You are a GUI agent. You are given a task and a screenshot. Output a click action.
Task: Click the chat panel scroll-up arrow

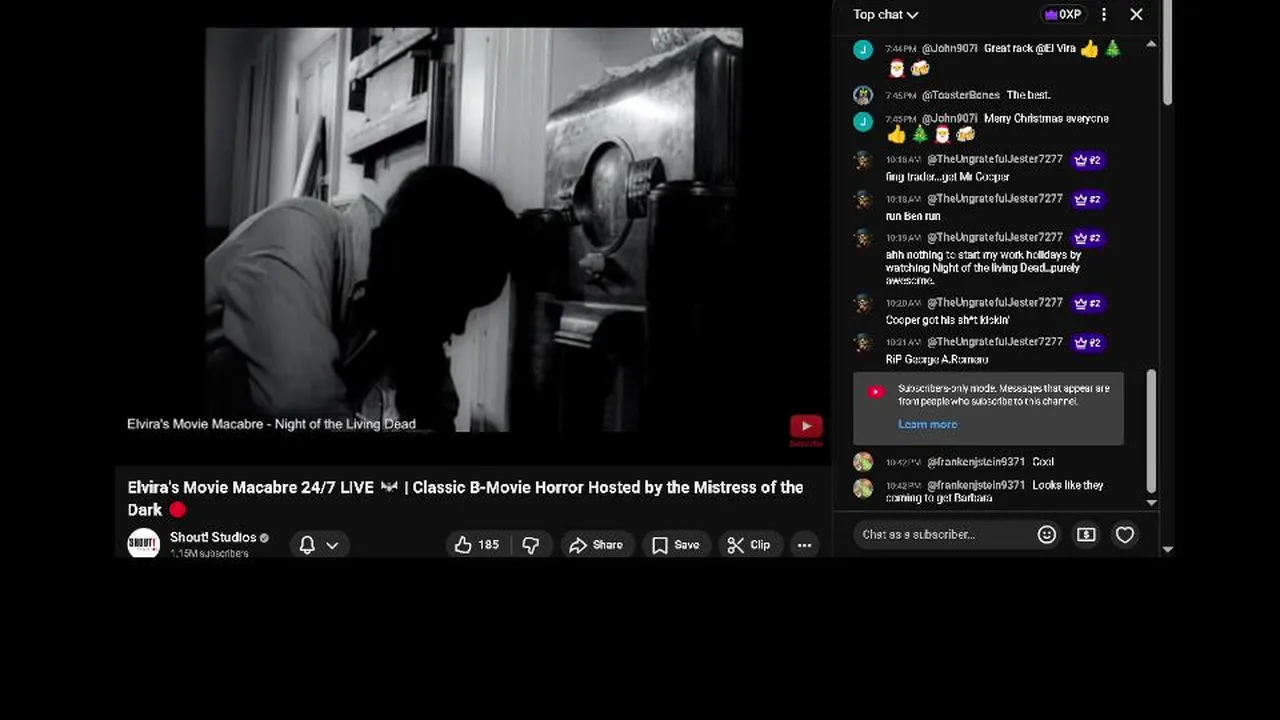[x=1151, y=44]
